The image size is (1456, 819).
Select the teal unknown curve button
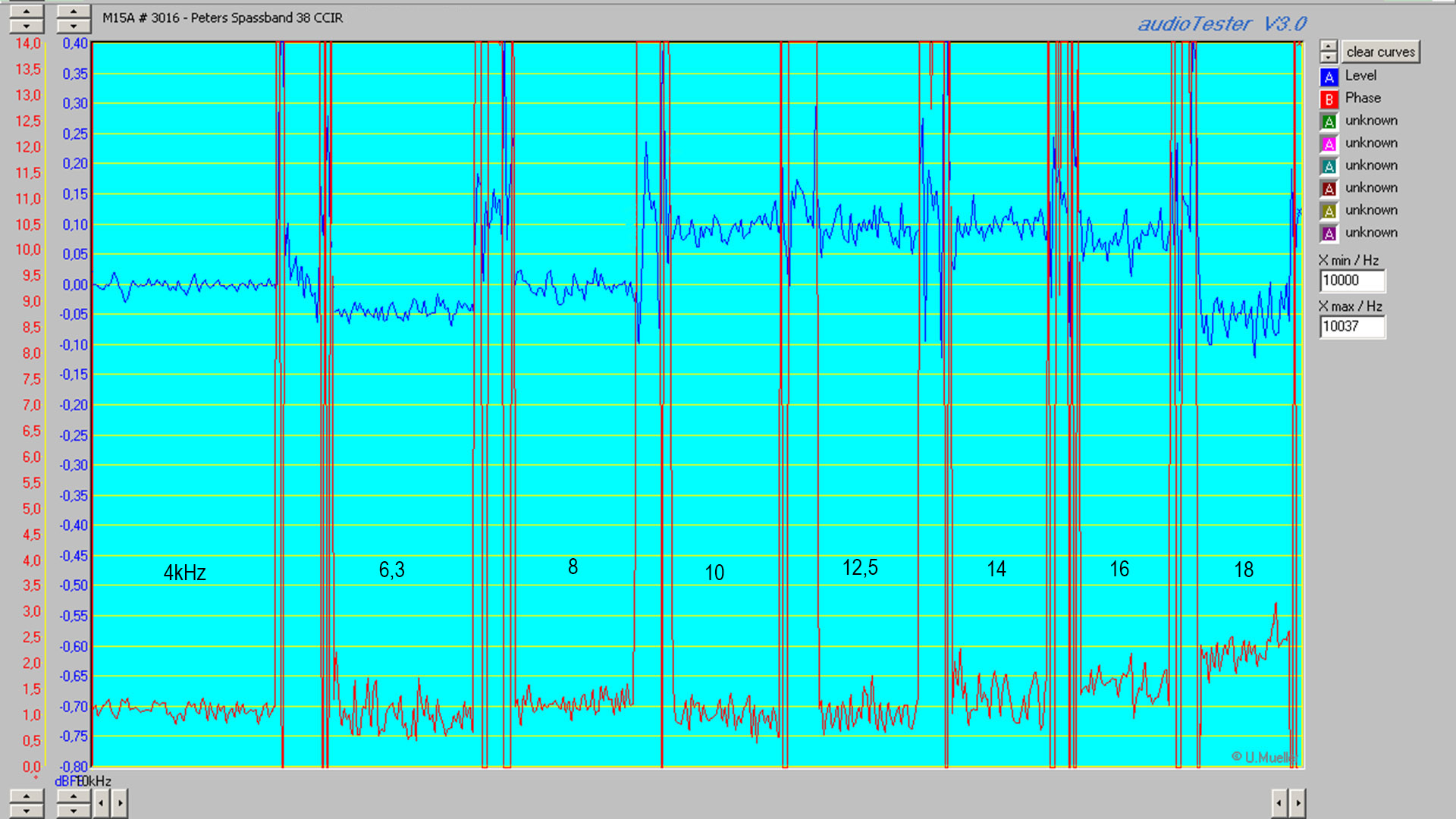click(1329, 166)
